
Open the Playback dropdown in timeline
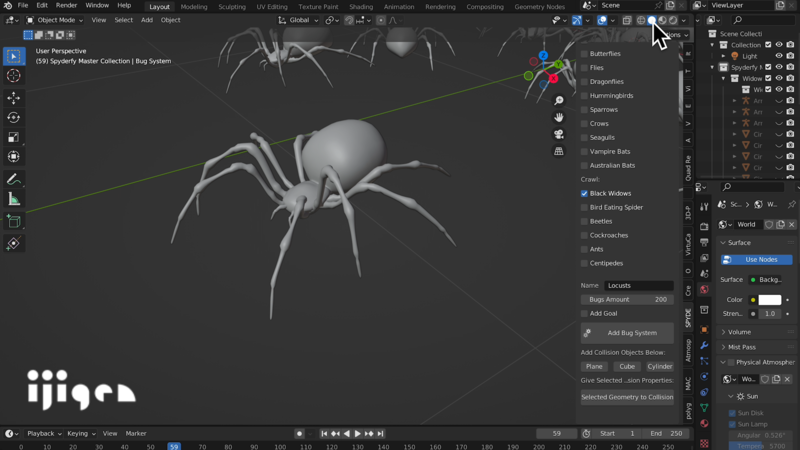coord(44,434)
